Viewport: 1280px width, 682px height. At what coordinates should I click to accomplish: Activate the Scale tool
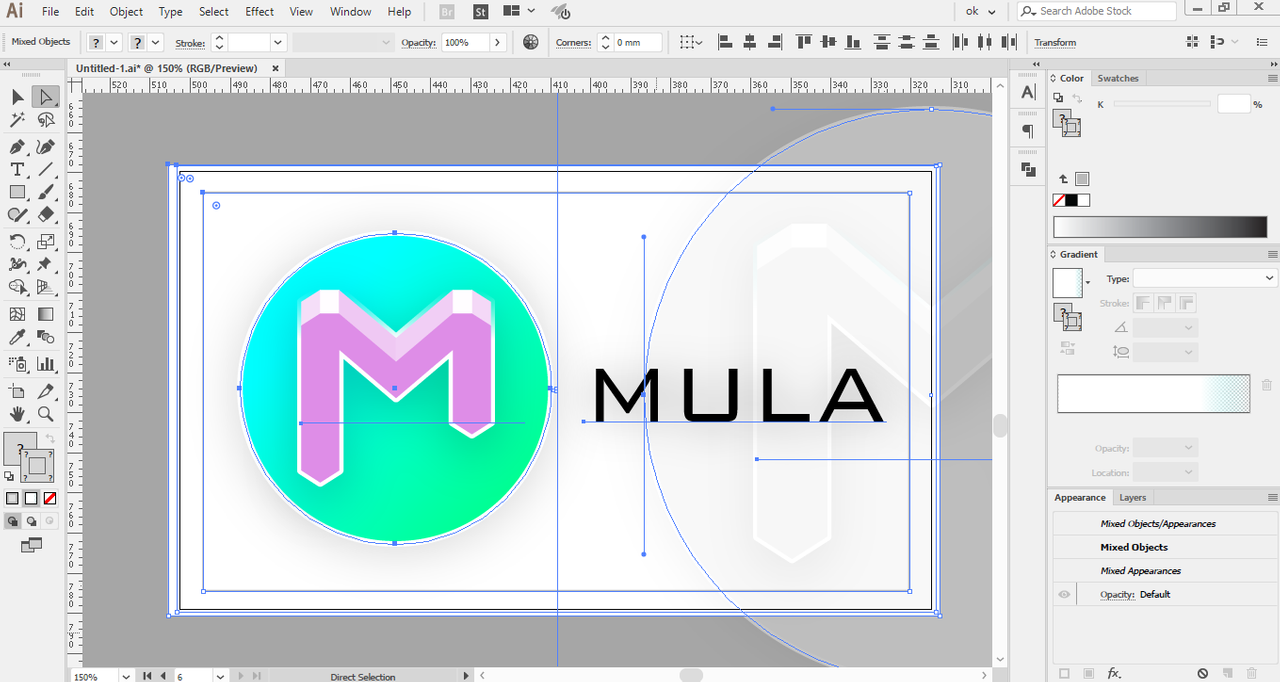(x=45, y=241)
